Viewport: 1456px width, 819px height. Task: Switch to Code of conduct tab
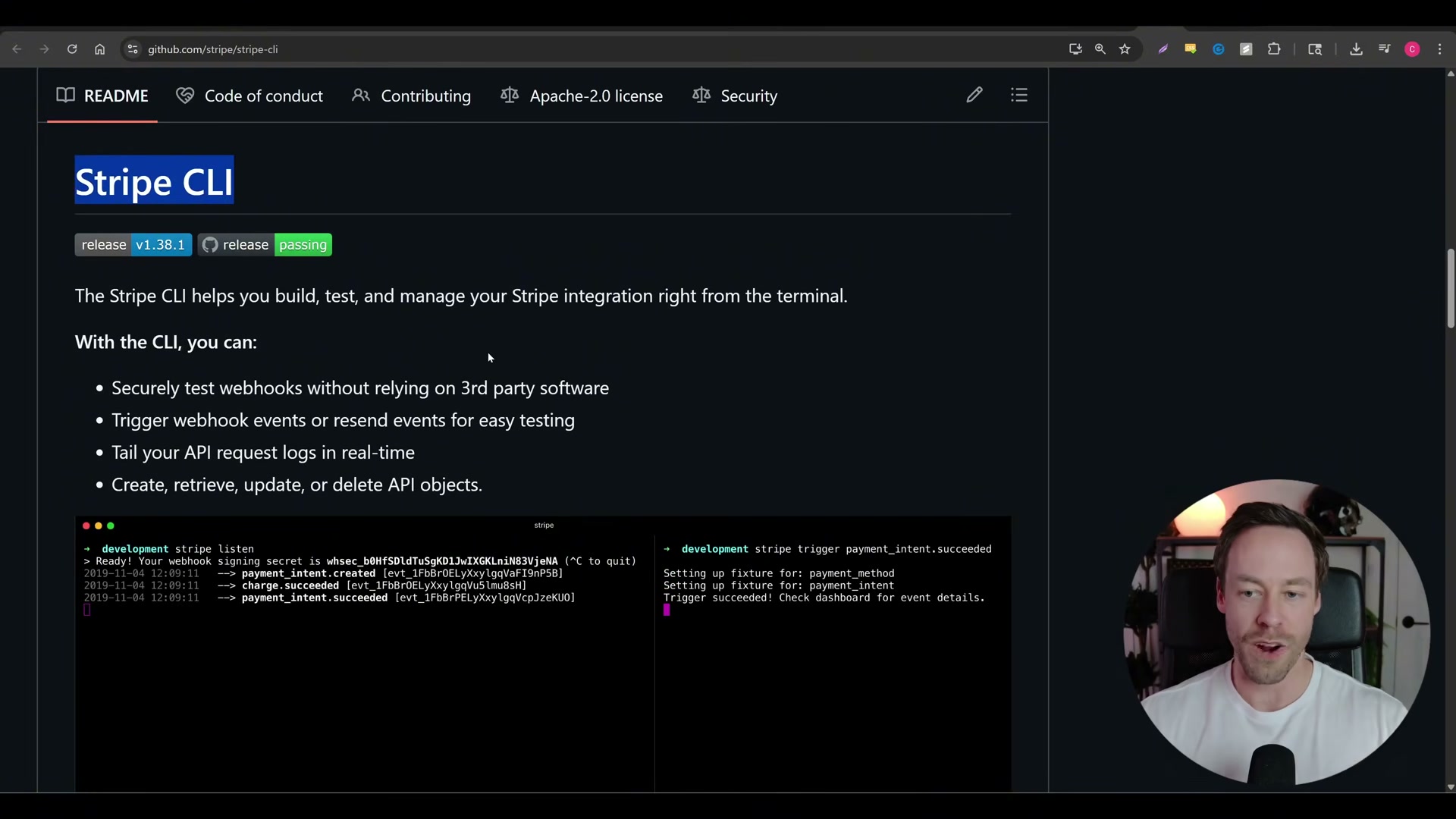tap(249, 96)
